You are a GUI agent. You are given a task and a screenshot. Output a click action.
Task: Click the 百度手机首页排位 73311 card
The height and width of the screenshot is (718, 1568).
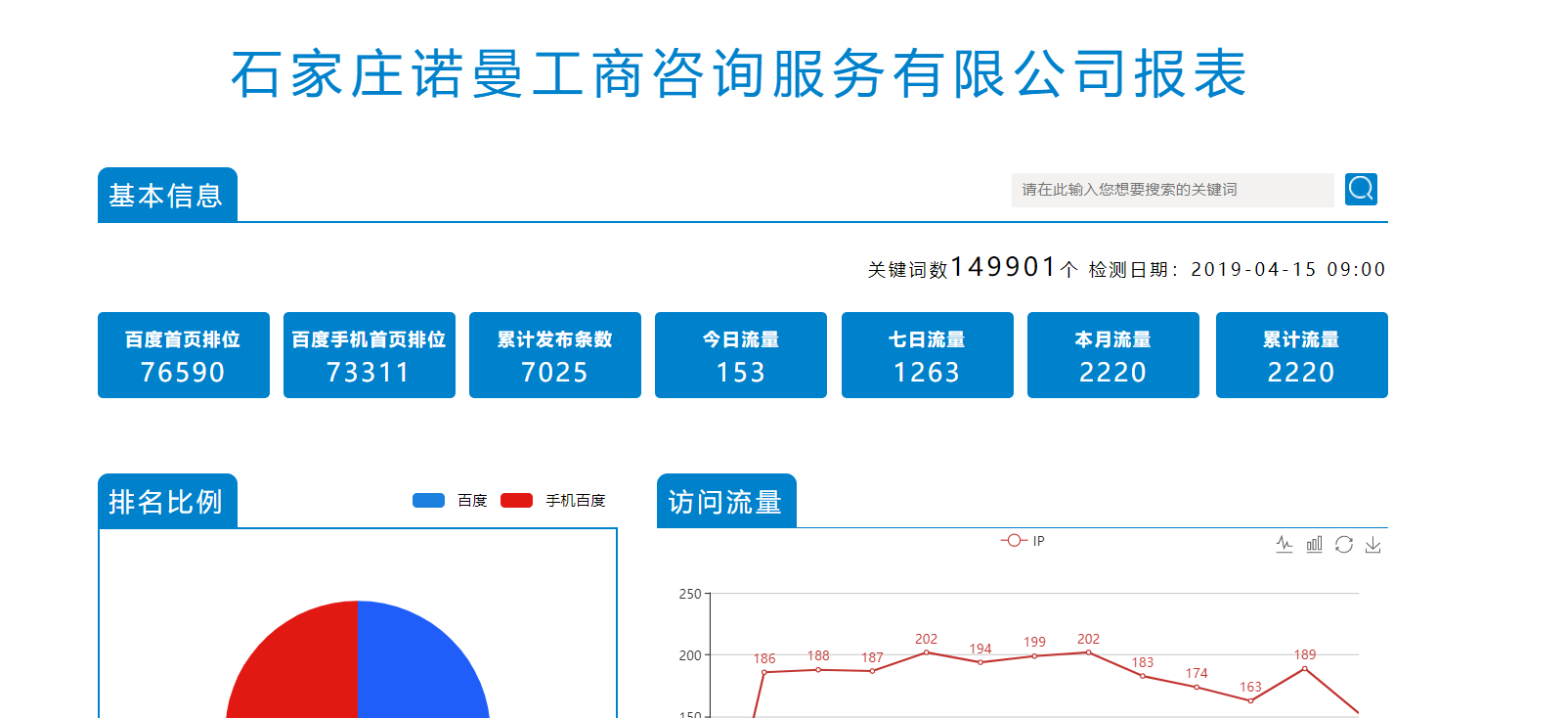(370, 355)
